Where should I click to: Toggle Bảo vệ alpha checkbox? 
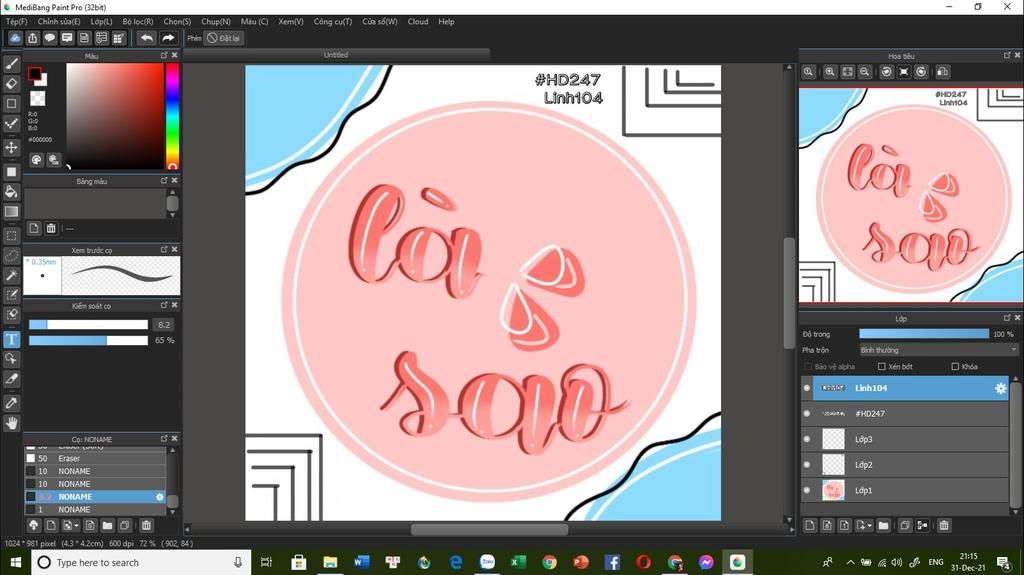pyautogui.click(x=808, y=367)
